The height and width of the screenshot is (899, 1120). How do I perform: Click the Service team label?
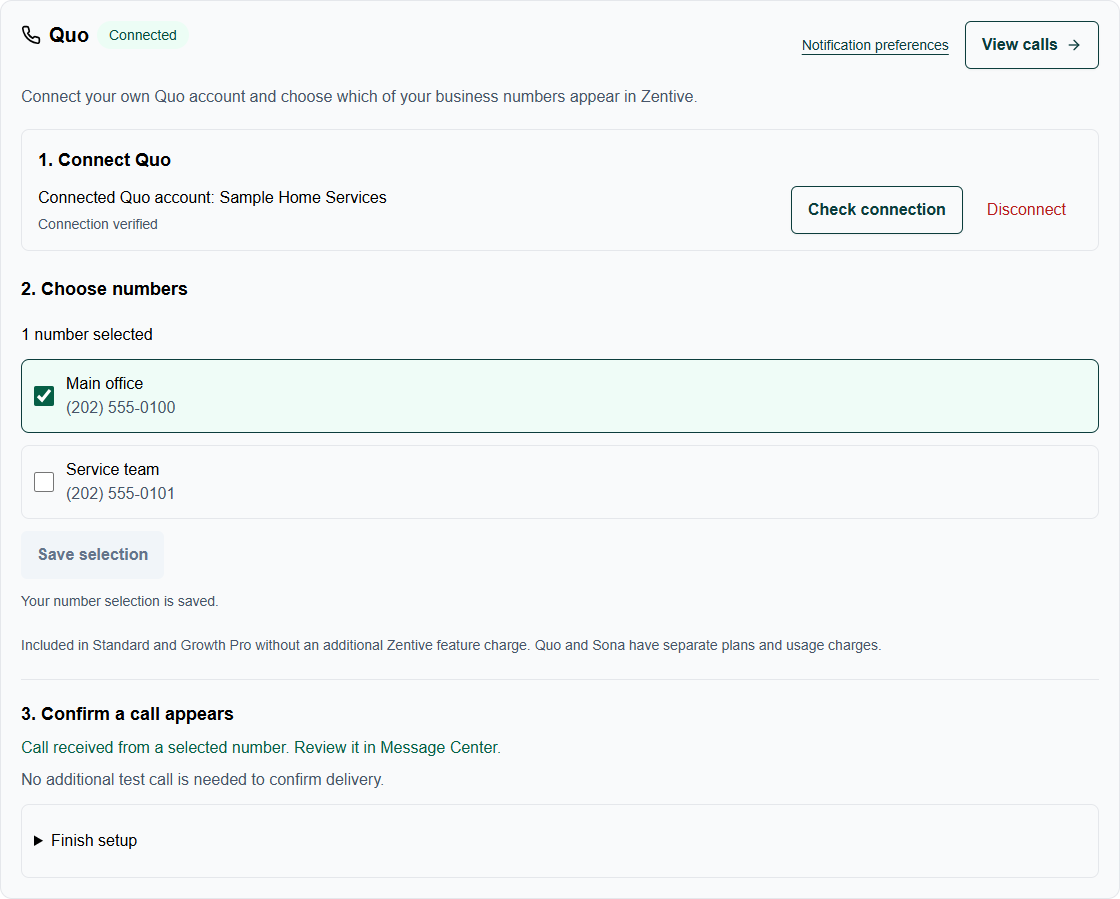click(x=113, y=469)
